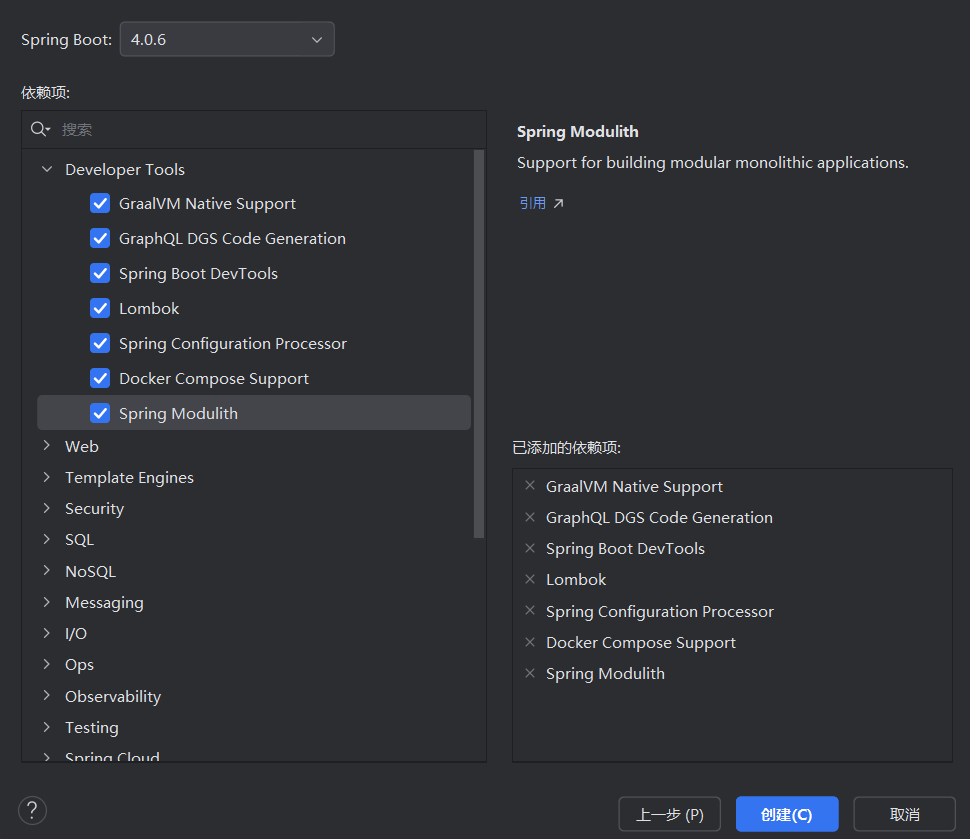Click the 创建(C) create button
The height and width of the screenshot is (839, 970).
[x=787, y=814]
